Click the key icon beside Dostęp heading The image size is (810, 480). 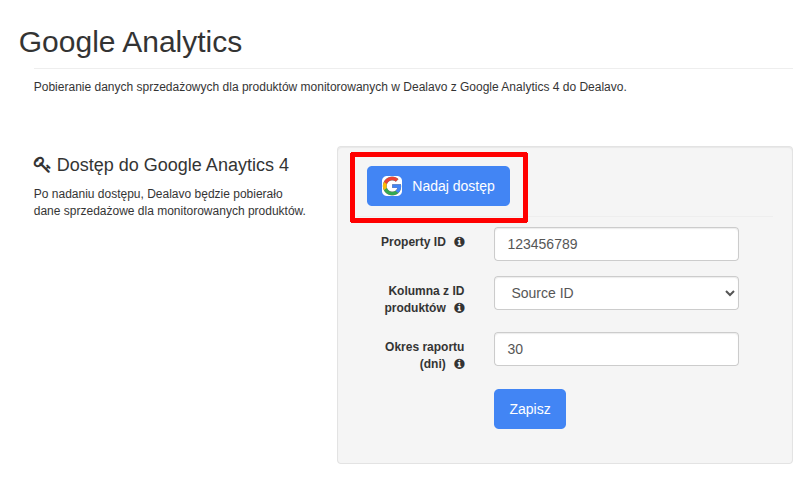pyautogui.click(x=42, y=165)
